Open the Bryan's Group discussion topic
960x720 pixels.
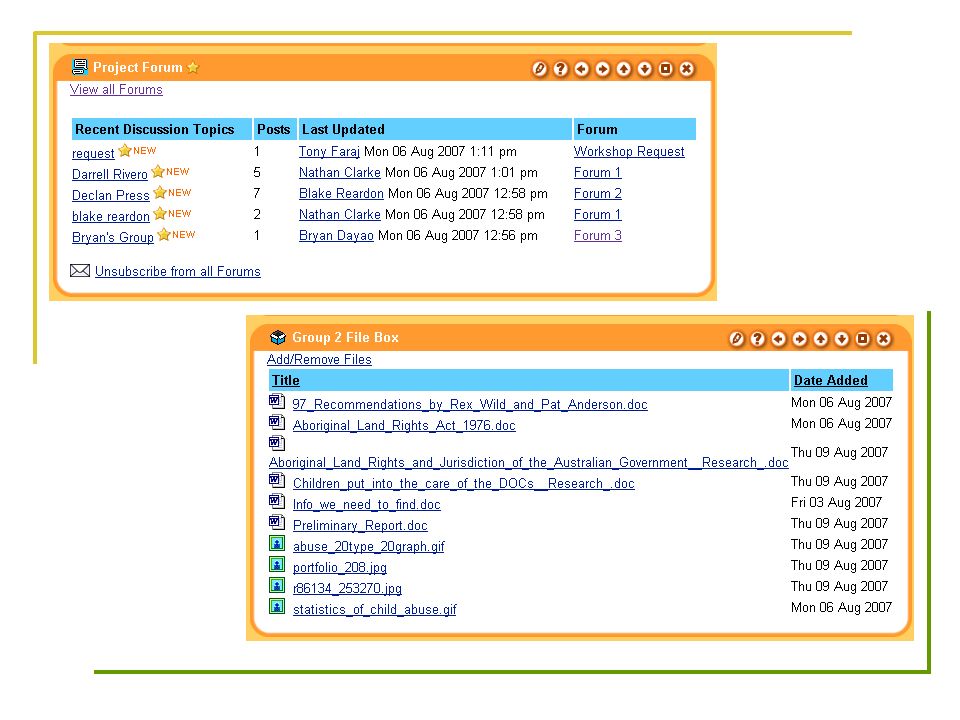coord(113,237)
